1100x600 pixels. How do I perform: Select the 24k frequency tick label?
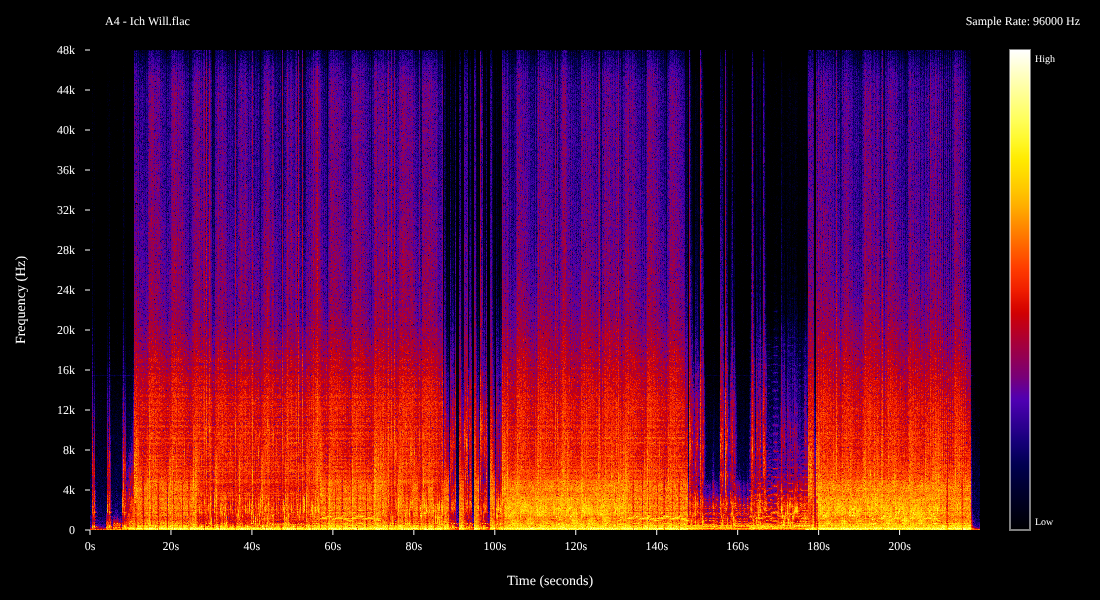click(x=66, y=290)
